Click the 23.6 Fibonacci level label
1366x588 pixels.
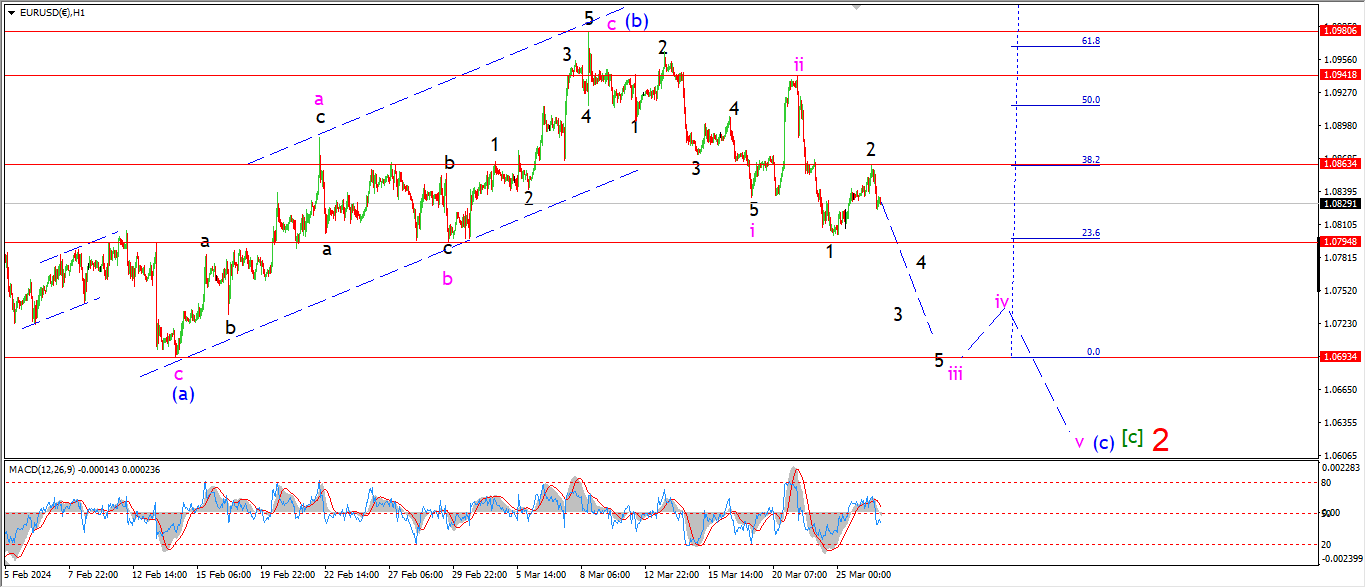1090,233
